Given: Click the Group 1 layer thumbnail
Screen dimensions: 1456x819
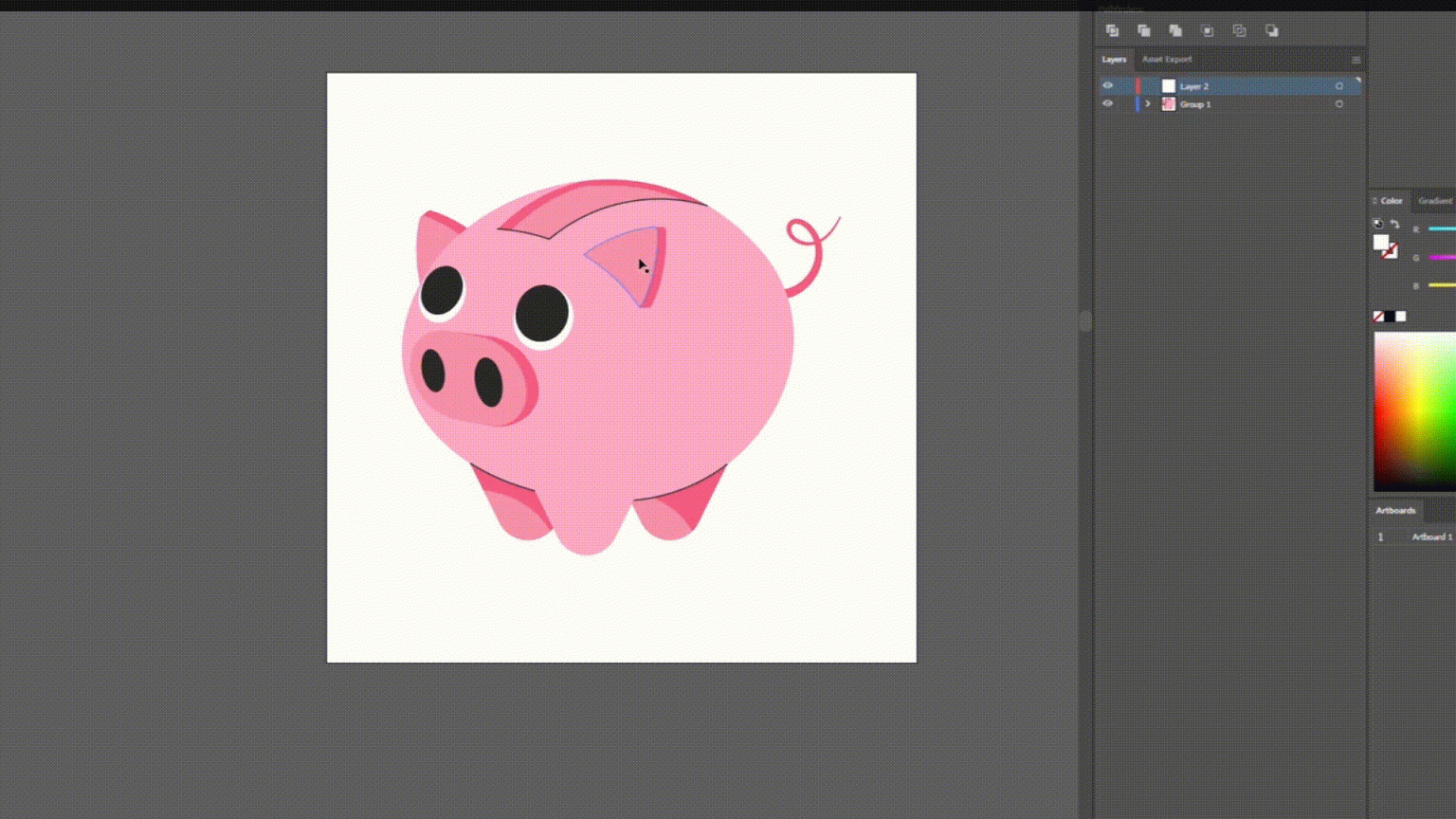Looking at the screenshot, I should (1168, 103).
